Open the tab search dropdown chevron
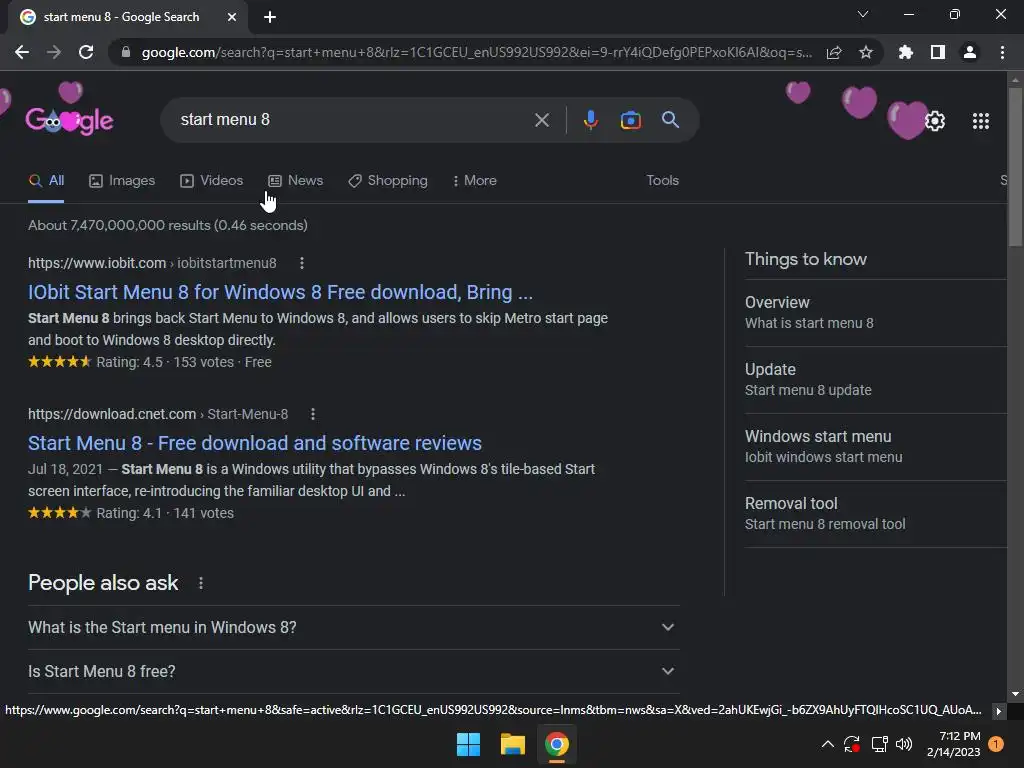 tap(863, 14)
